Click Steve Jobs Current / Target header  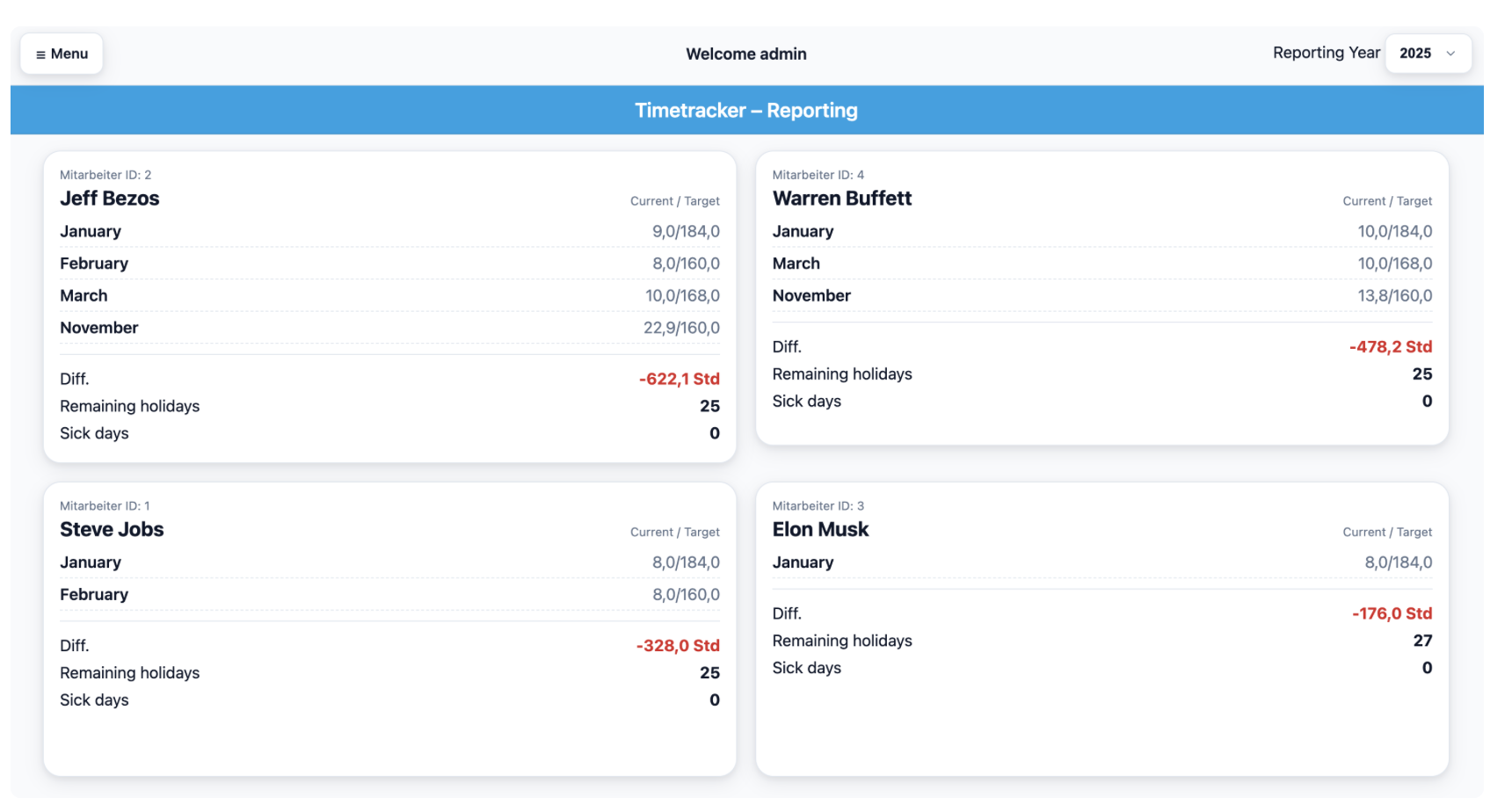(675, 533)
